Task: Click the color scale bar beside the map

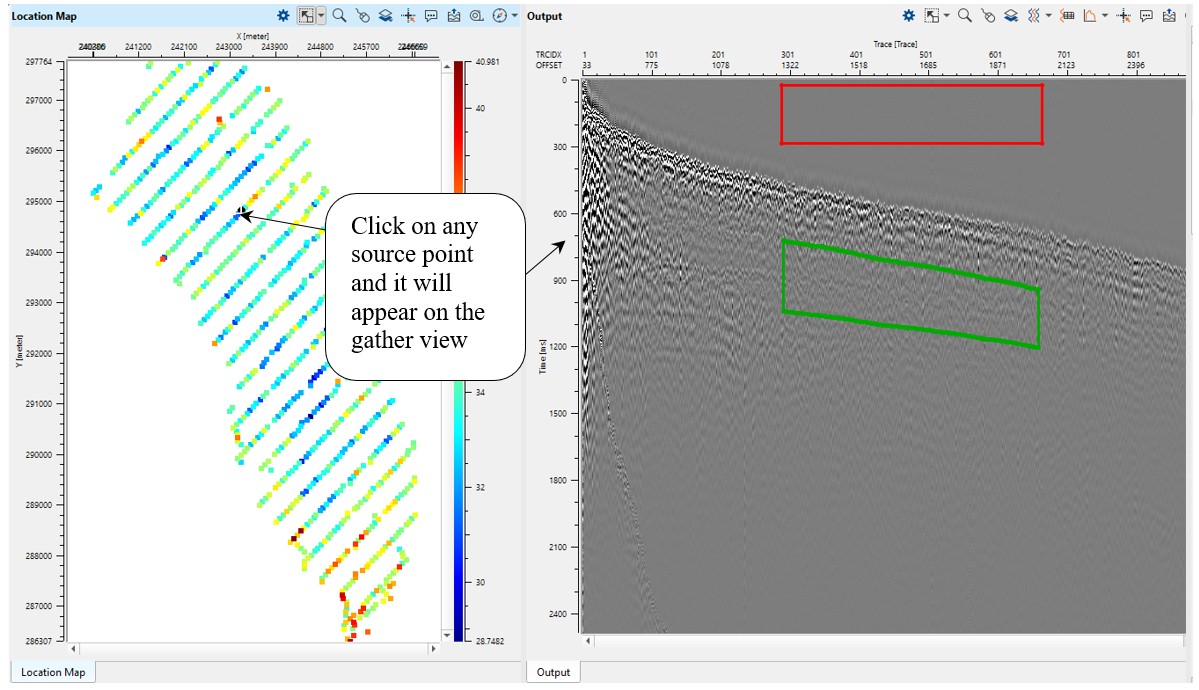Action: point(458,350)
